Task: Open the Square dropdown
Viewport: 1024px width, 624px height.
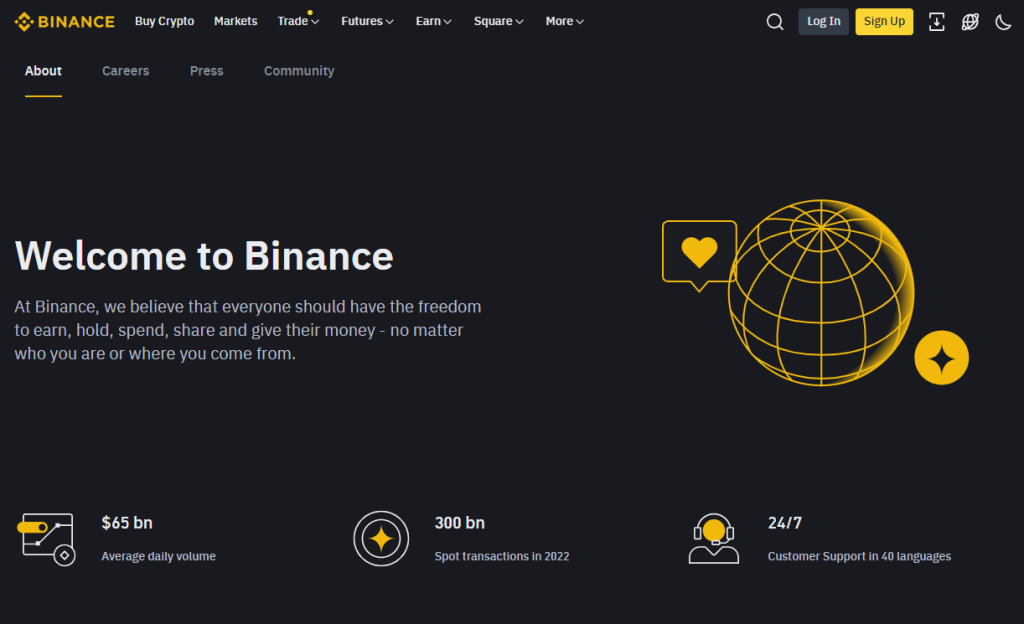Action: [497, 21]
